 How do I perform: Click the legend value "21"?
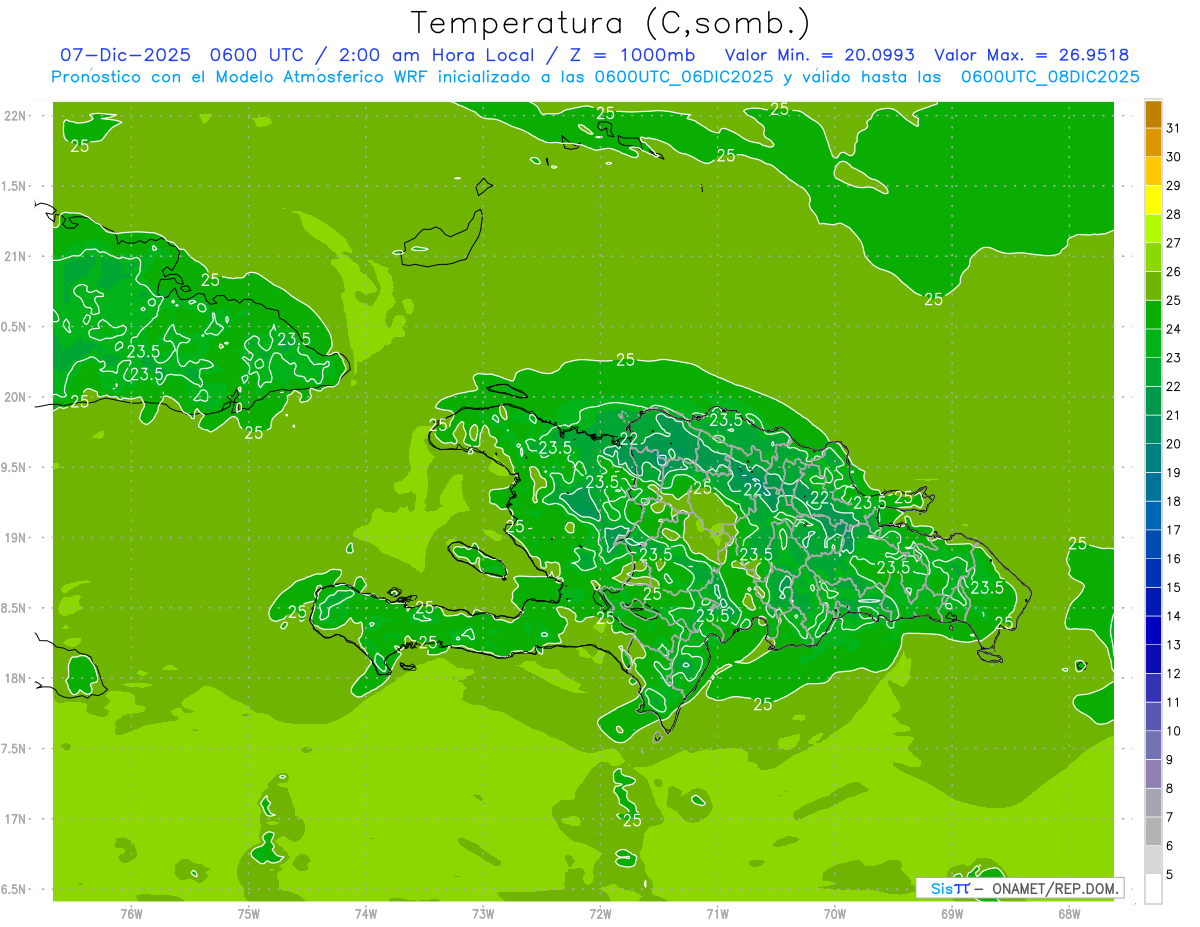point(1174,415)
